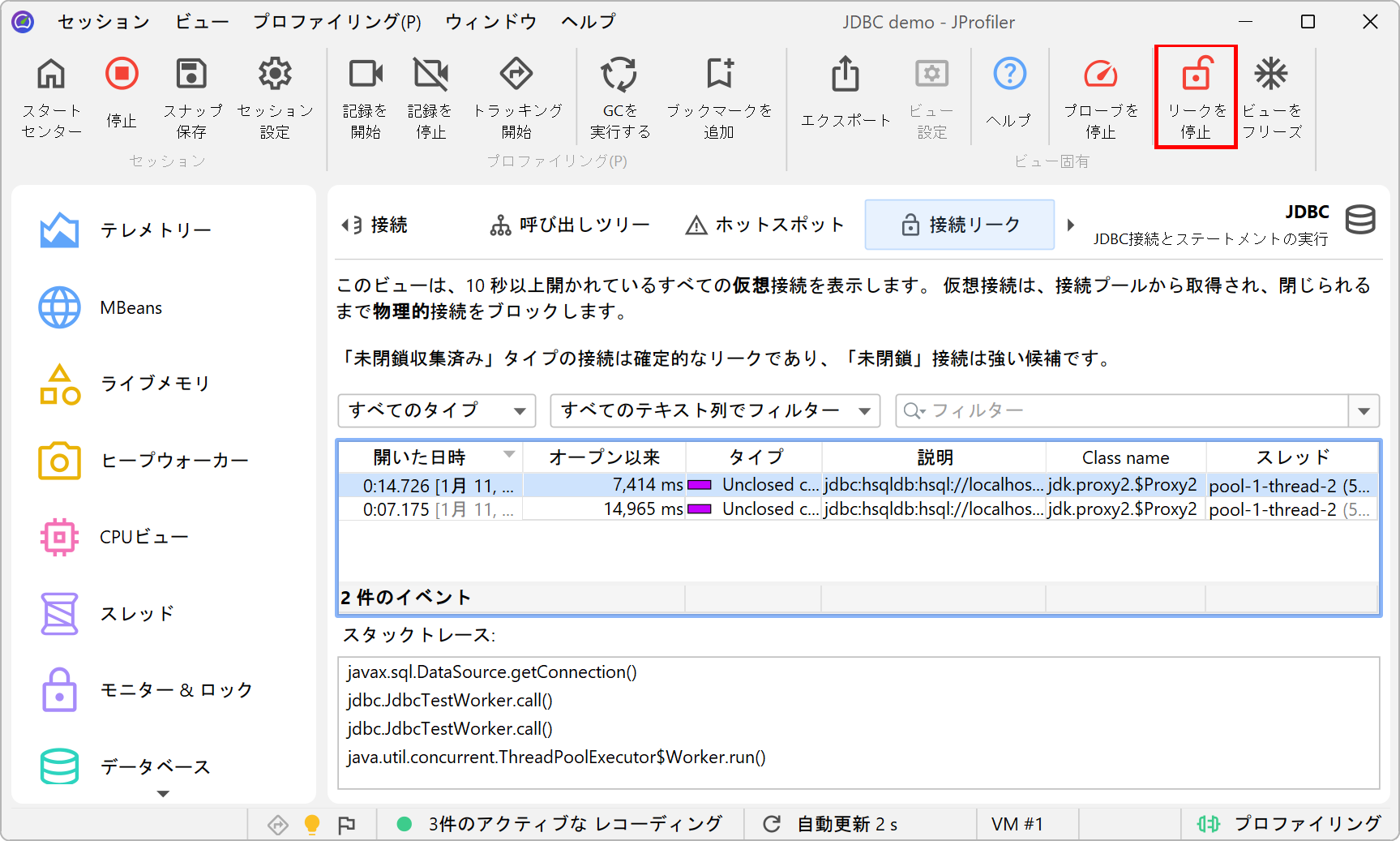Click the Start Center home icon
1400x841 pixels.
51,75
